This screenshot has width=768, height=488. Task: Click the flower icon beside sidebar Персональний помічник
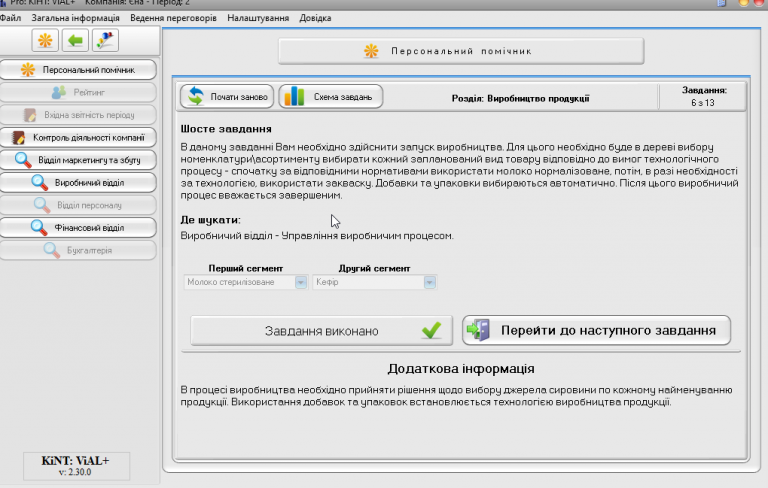tap(27, 70)
